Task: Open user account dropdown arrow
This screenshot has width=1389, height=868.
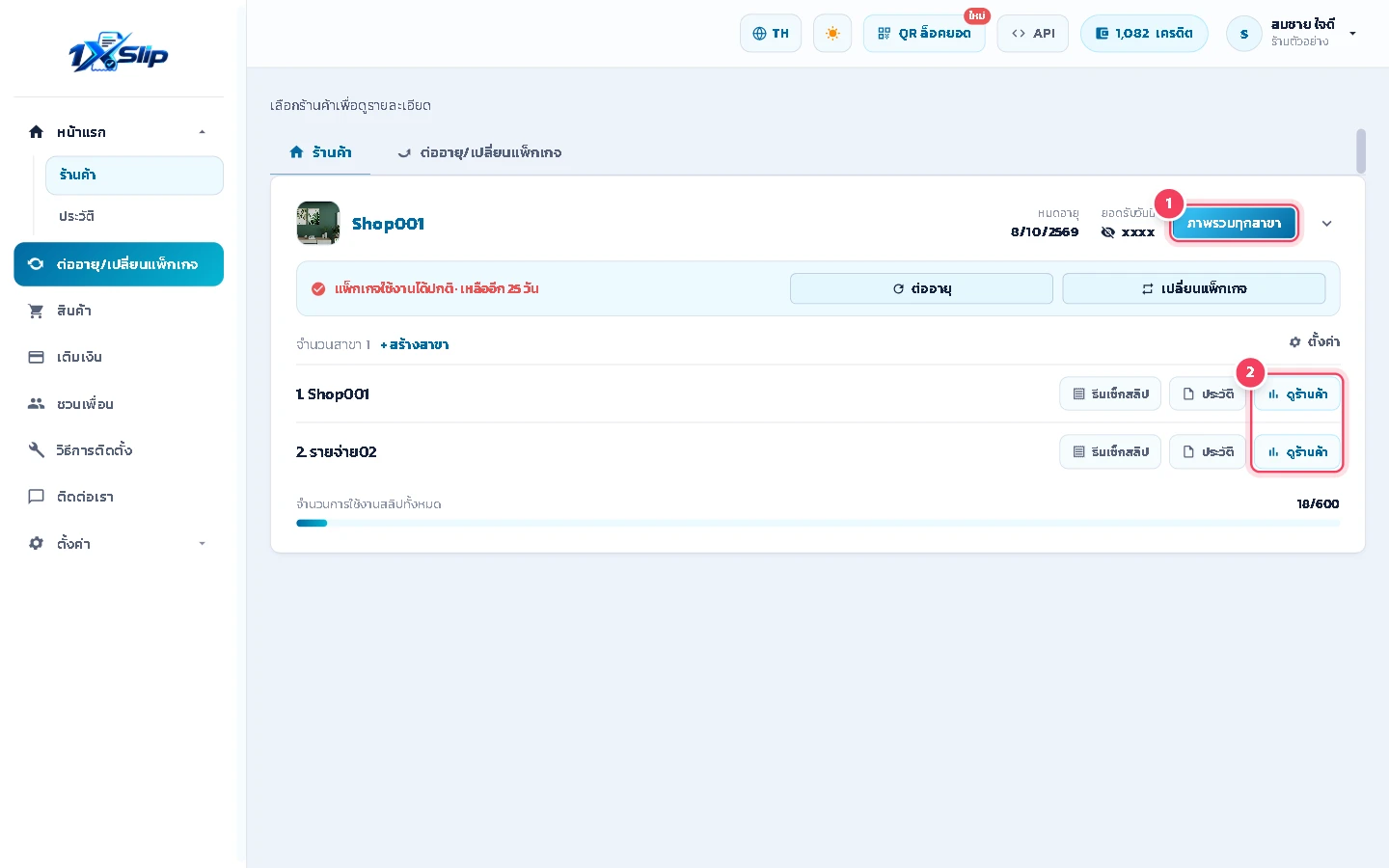Action: click(x=1352, y=34)
